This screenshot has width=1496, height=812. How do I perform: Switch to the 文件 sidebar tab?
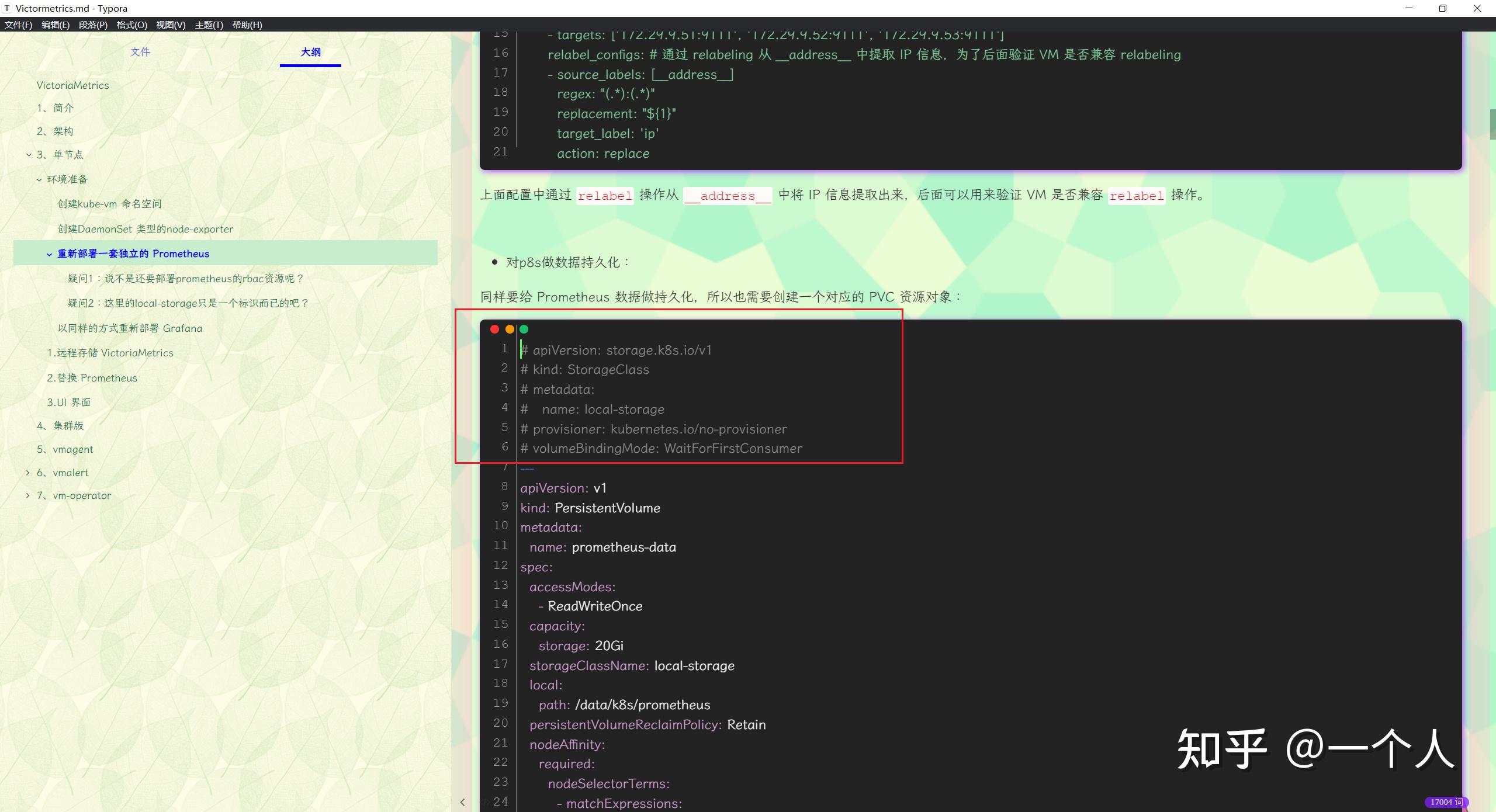[x=140, y=52]
